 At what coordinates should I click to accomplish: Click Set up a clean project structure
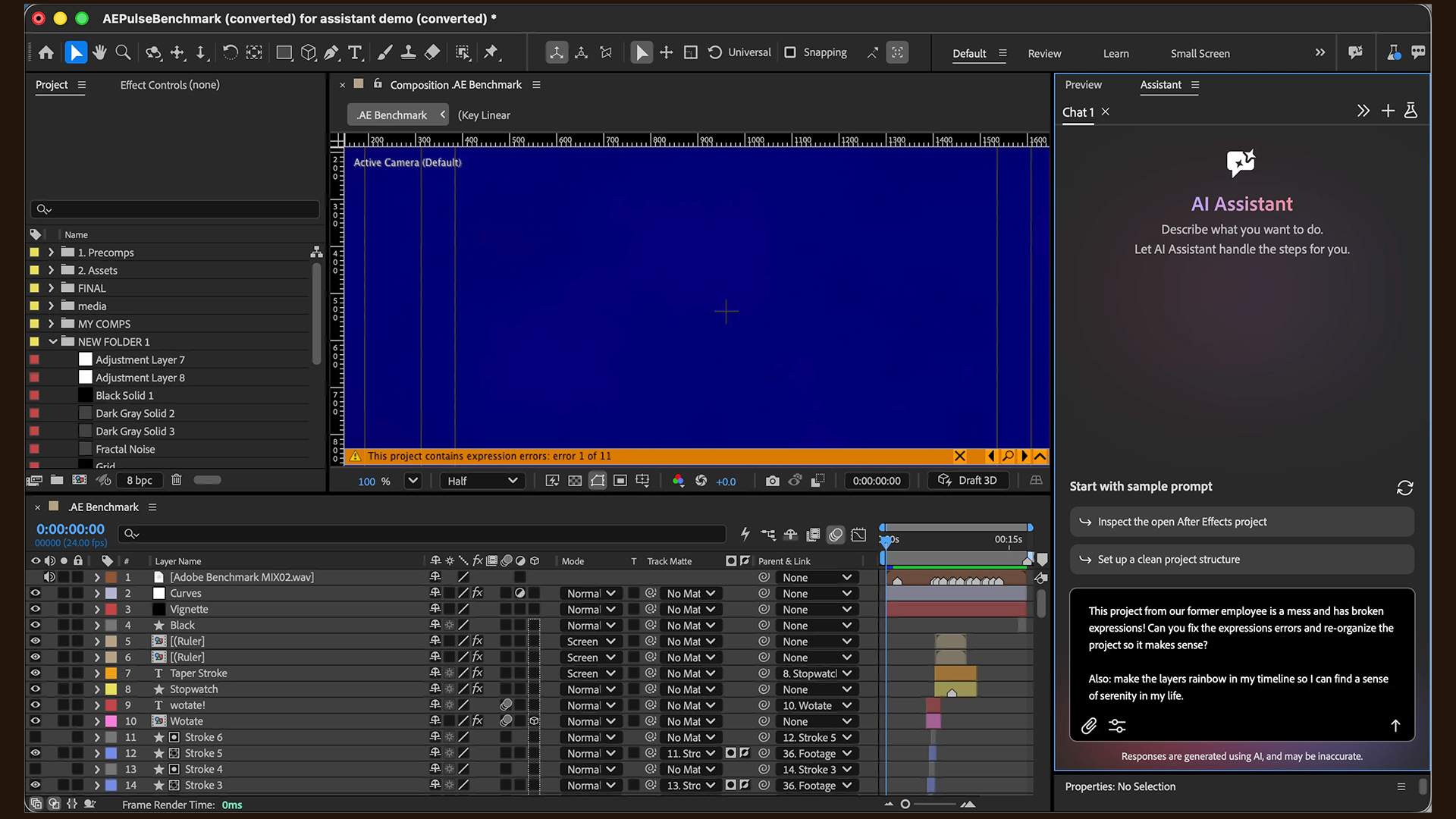point(1241,560)
